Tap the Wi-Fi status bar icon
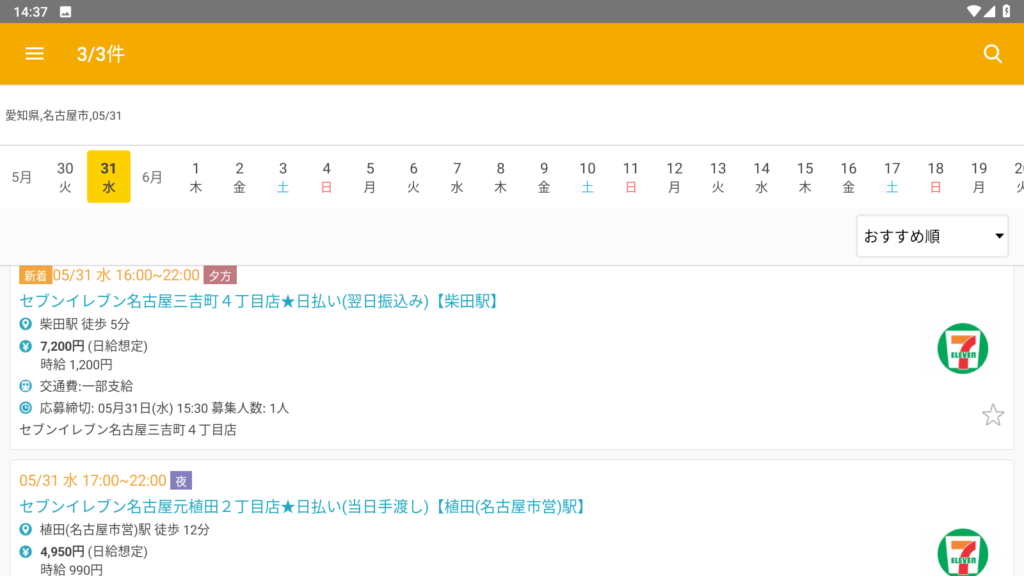This screenshot has width=1024, height=576. [973, 11]
